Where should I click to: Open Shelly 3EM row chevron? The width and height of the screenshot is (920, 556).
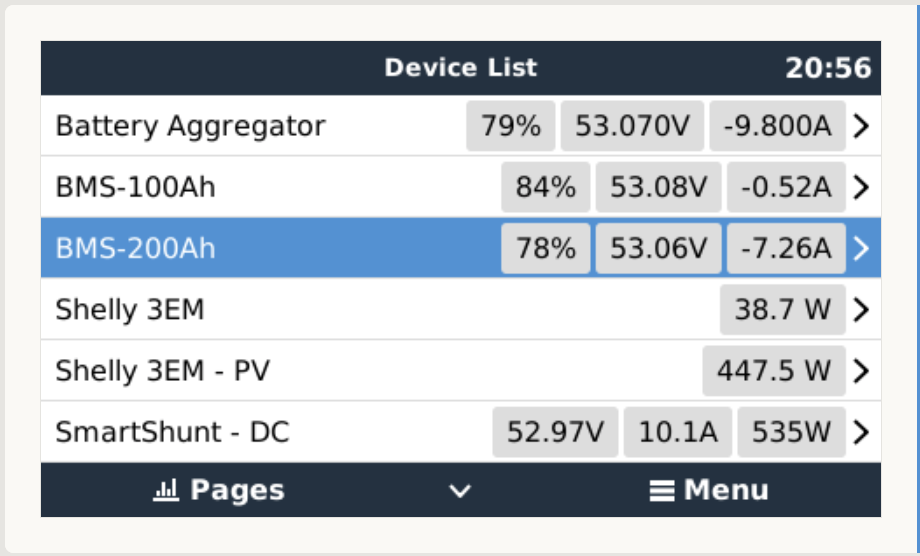tap(860, 310)
